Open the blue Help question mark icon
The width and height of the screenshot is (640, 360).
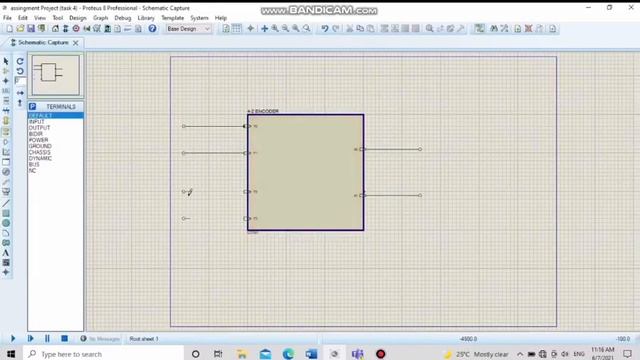point(152,29)
